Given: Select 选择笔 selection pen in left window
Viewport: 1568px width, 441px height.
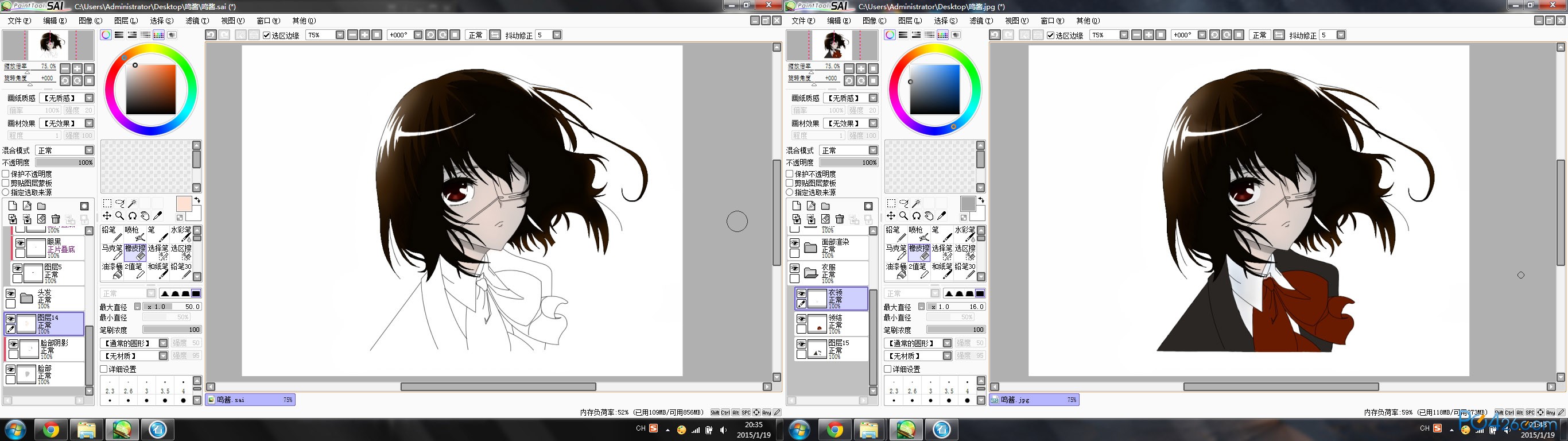Looking at the screenshot, I should coord(158,252).
